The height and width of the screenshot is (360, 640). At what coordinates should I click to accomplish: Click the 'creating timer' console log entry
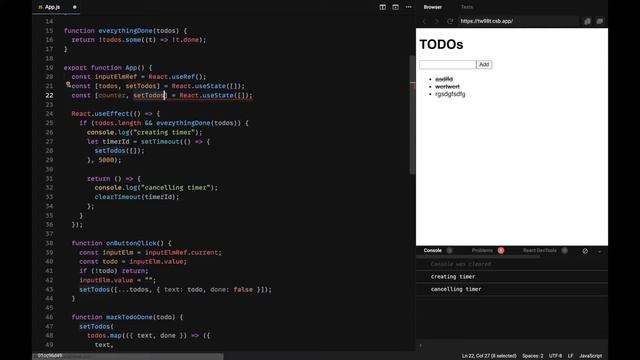tap(453, 277)
